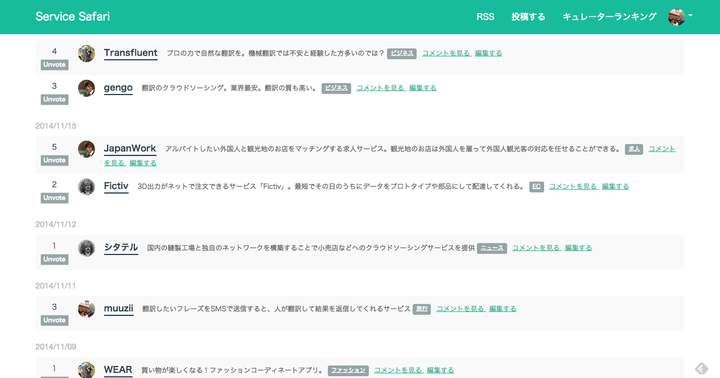720x378 pixels.
Task: Open 投稿する in the navigation bar
Action: pos(528,17)
